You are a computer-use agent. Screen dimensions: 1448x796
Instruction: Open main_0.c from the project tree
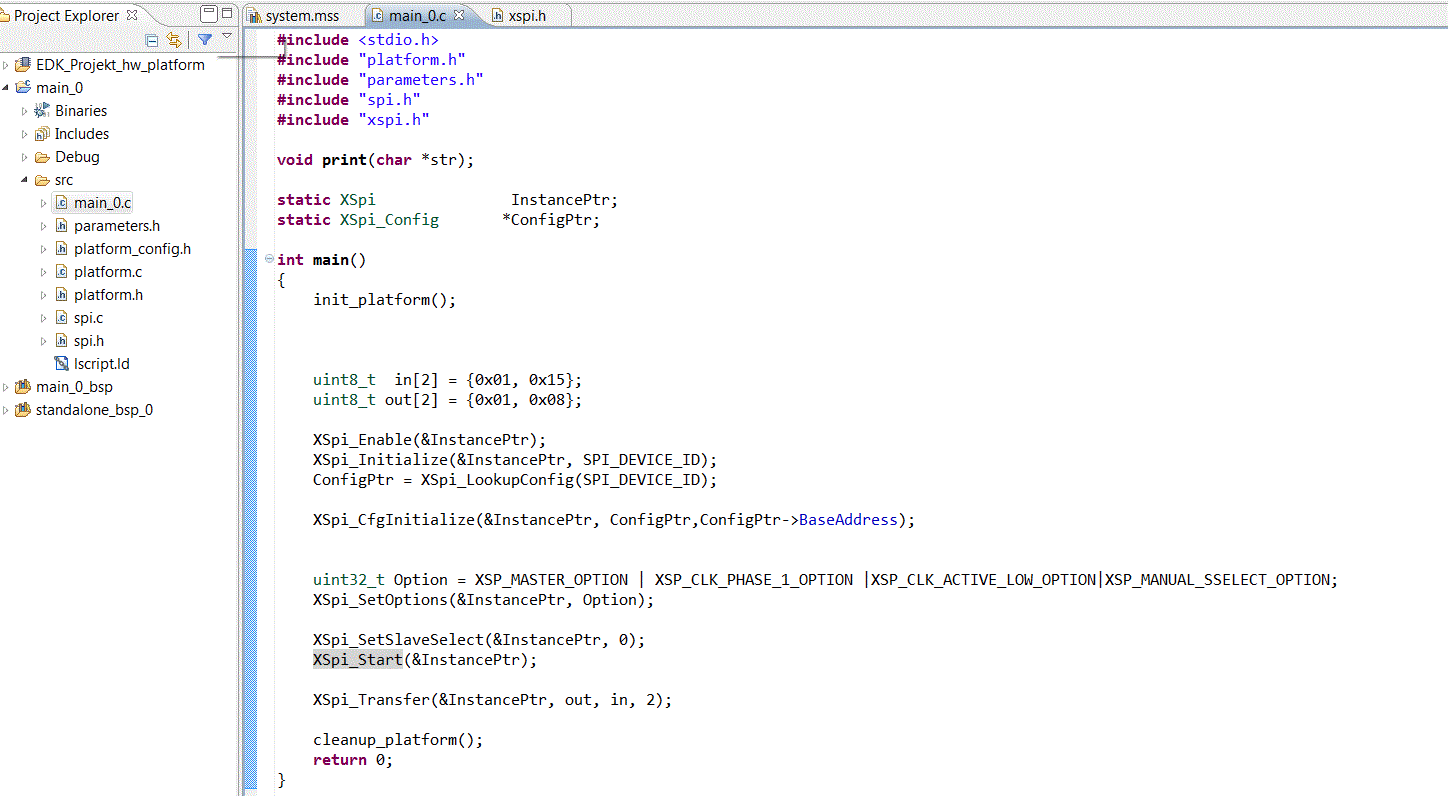102,203
